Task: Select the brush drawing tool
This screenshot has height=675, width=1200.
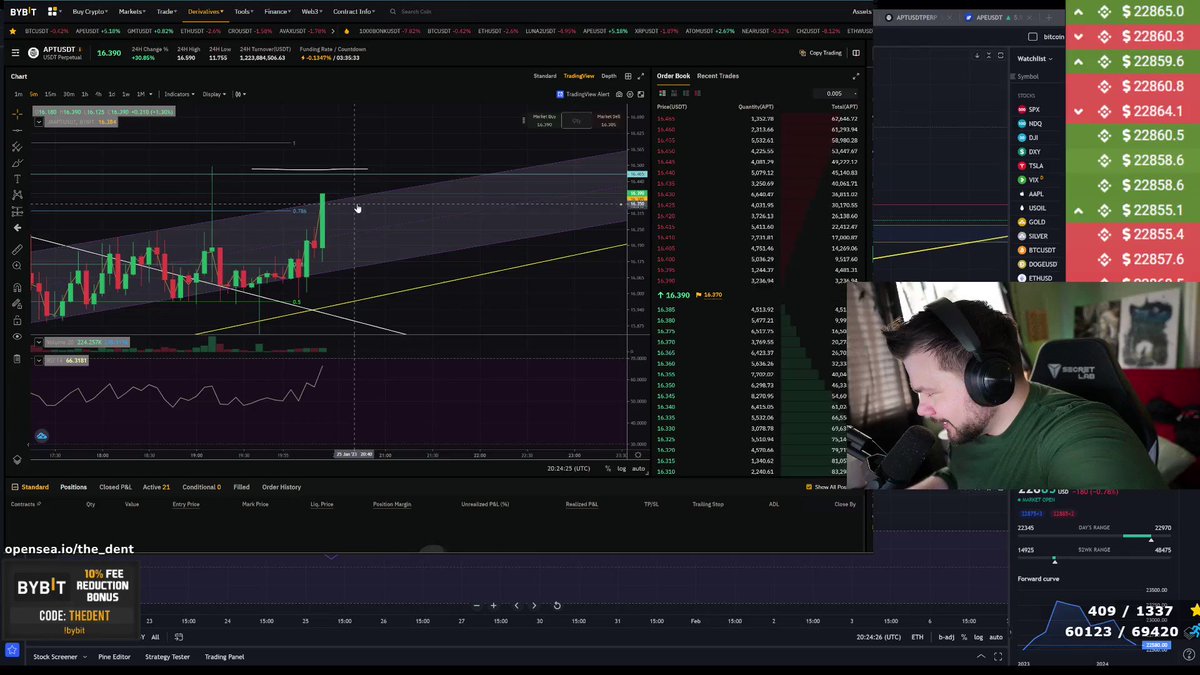Action: [17, 163]
